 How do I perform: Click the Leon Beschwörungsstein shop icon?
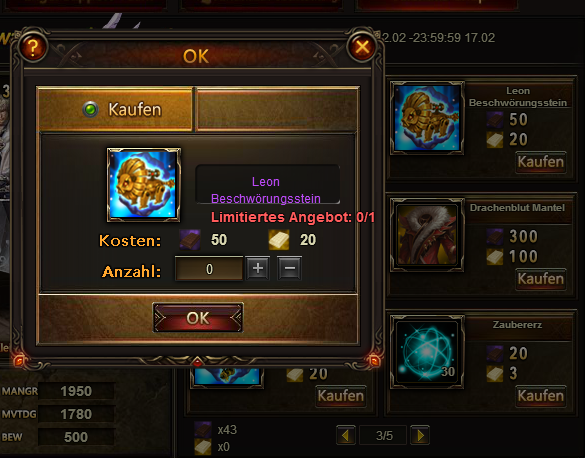click(427, 118)
